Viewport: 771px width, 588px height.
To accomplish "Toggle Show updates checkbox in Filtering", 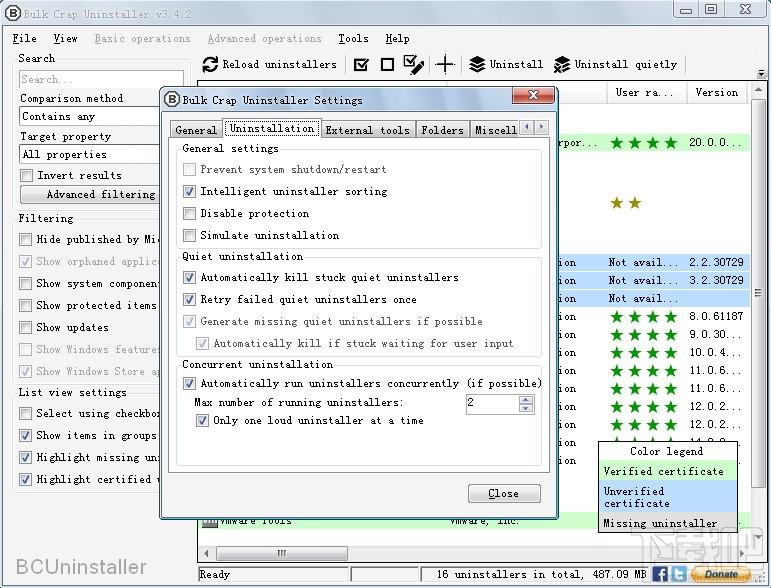I will [26, 327].
